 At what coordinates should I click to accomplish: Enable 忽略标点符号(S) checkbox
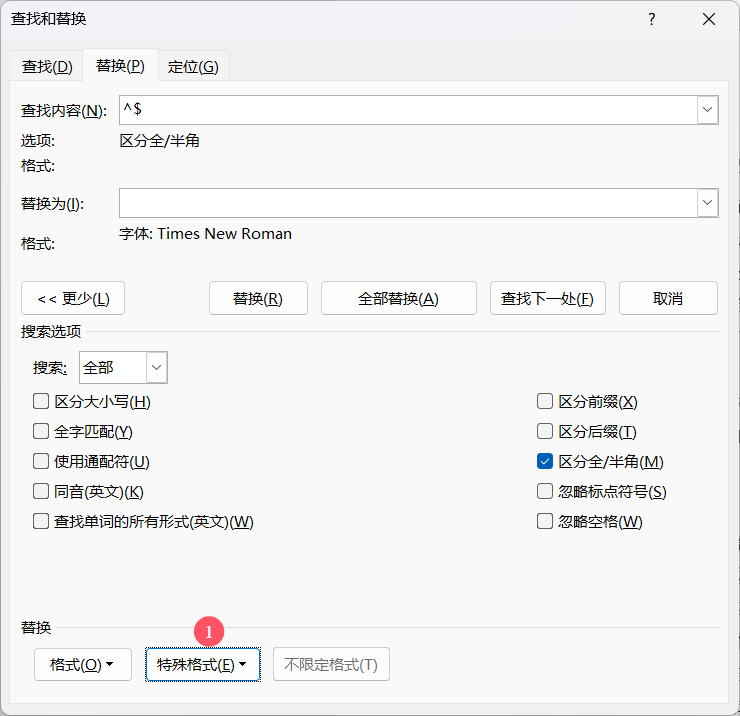[x=545, y=491]
